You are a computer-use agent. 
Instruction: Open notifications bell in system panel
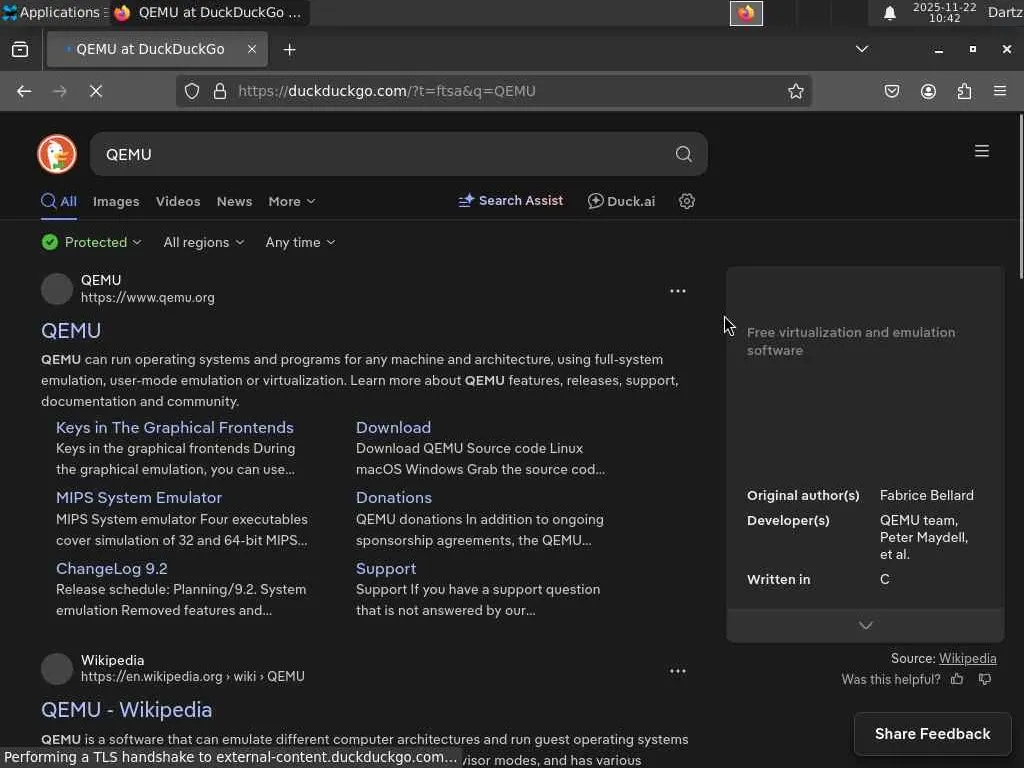point(889,13)
